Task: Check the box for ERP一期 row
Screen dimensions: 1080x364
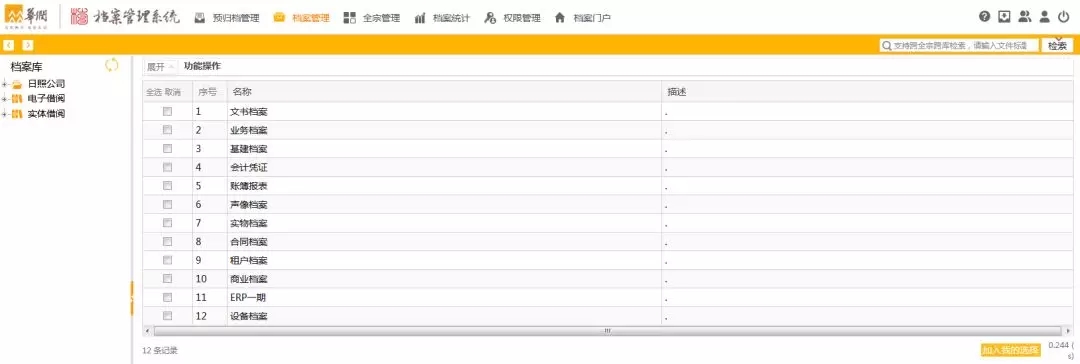Action: [167, 297]
